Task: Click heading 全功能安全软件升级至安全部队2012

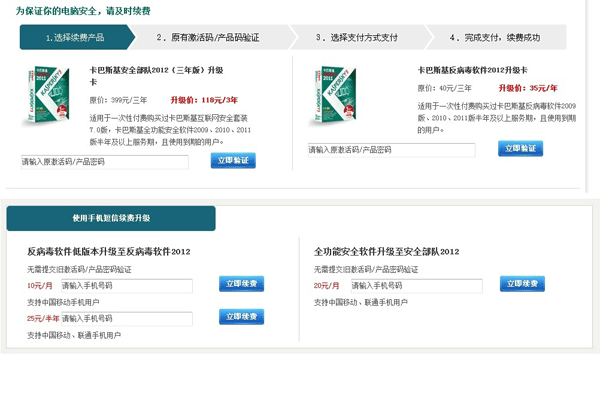Action: click(x=386, y=252)
